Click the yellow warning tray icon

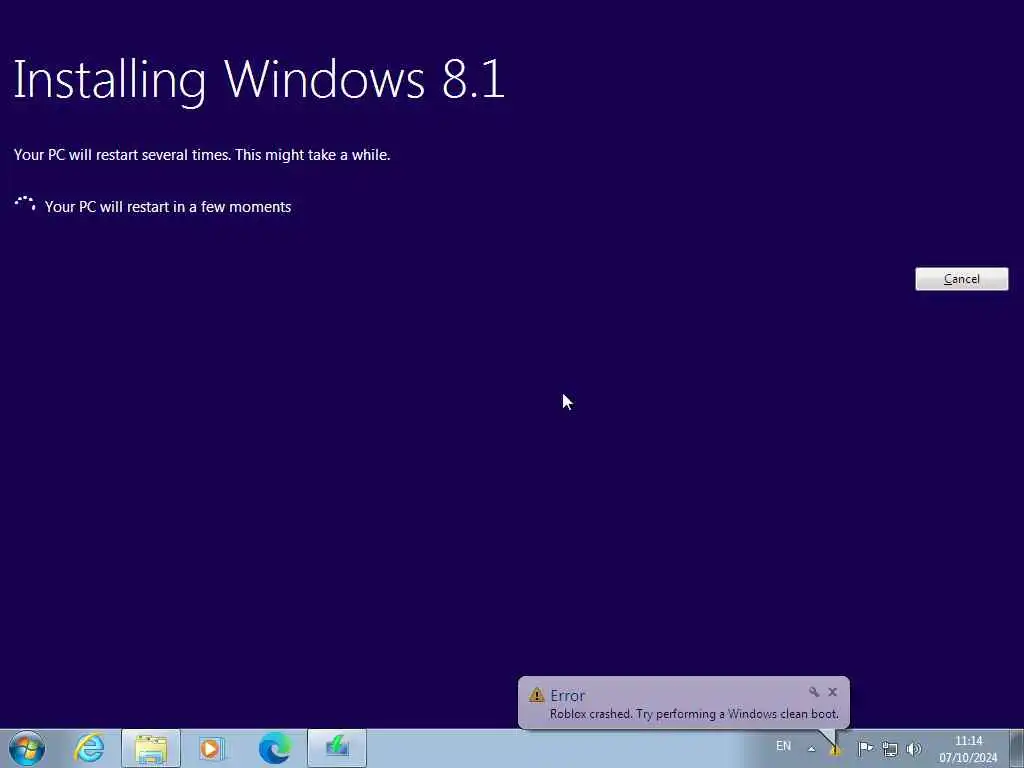coord(835,751)
